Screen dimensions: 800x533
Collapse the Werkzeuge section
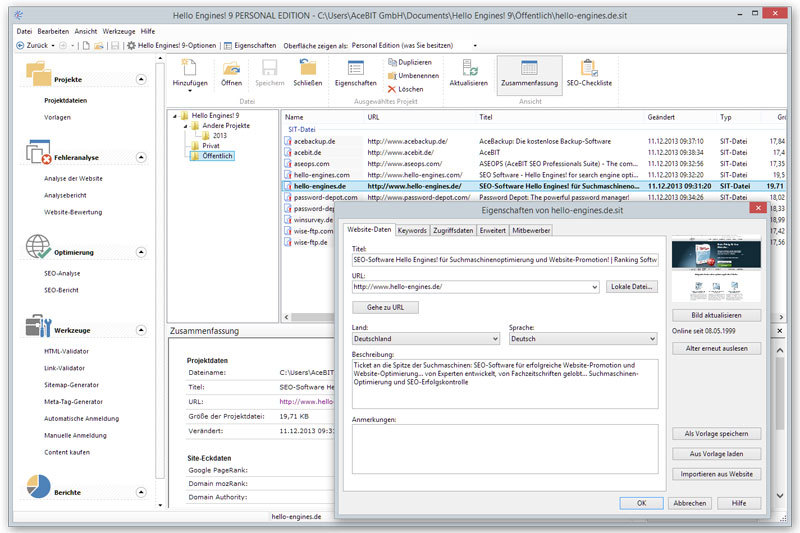tap(141, 331)
